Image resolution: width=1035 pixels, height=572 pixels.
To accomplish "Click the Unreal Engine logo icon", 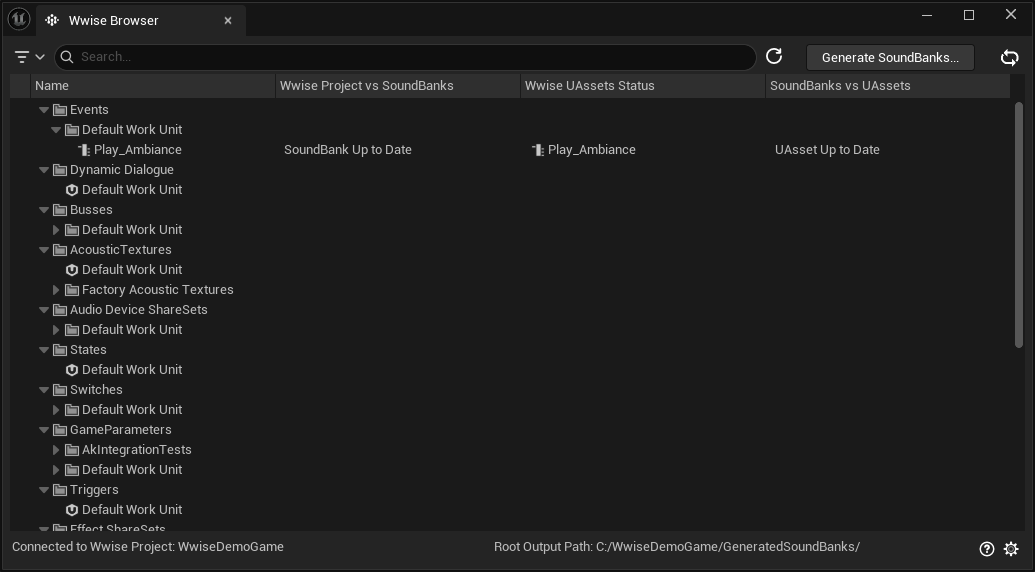I will [18, 20].
